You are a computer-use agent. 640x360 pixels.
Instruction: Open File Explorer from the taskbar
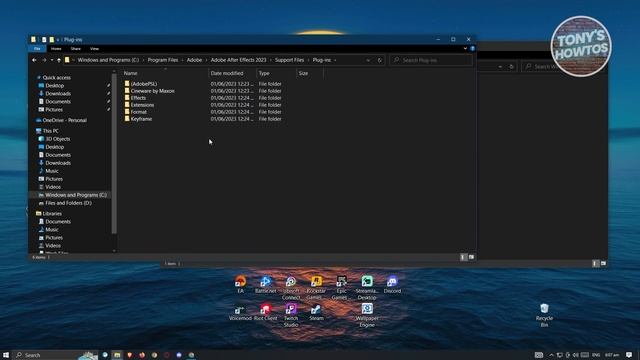click(117, 355)
